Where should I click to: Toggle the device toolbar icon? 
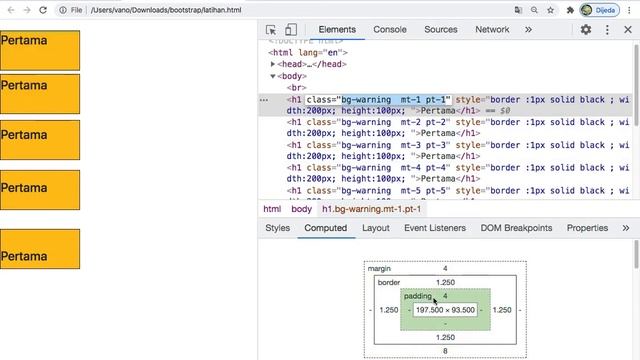coord(291,30)
